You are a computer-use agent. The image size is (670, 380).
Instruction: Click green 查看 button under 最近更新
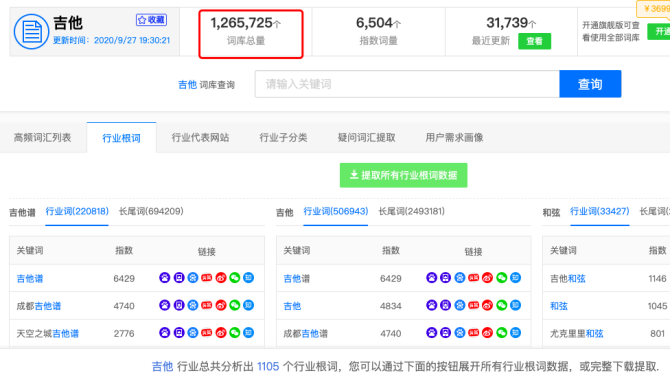pyautogui.click(x=535, y=41)
